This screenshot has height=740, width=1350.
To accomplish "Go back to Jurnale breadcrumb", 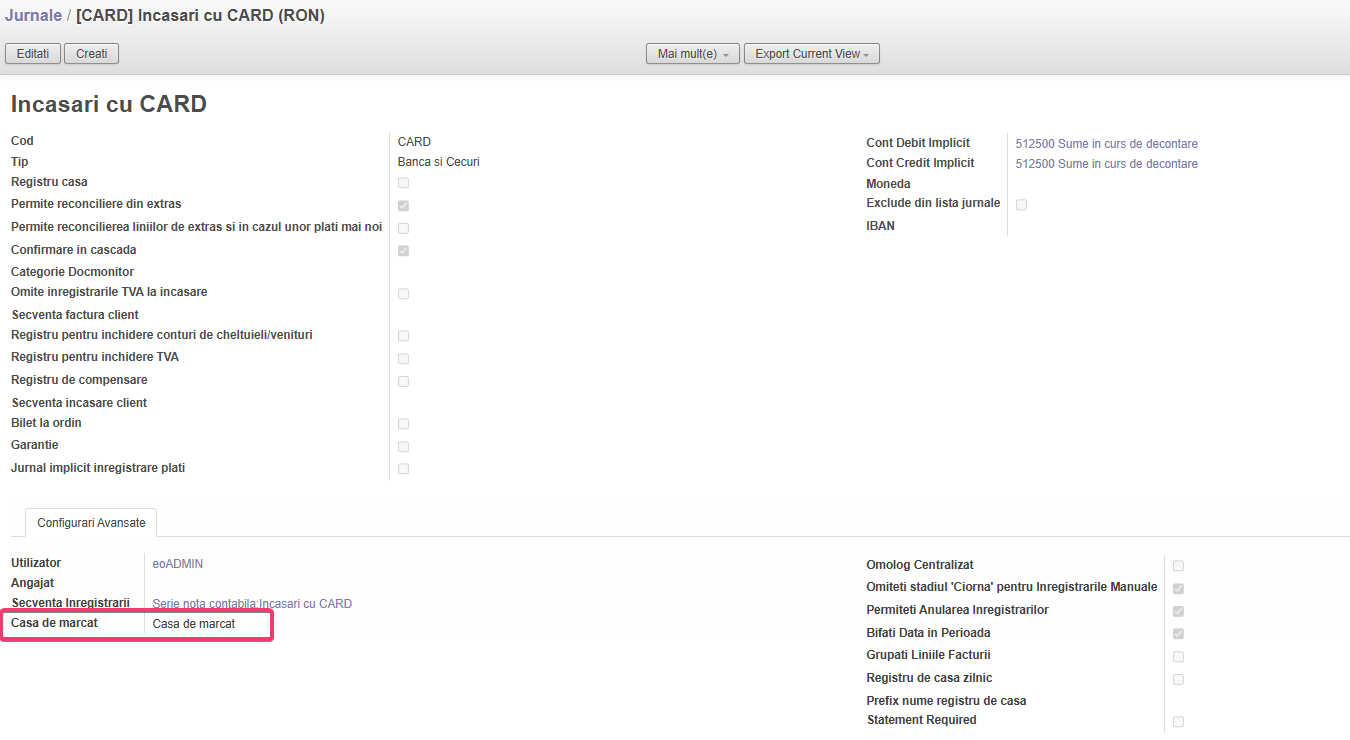I will pyautogui.click(x=33, y=16).
